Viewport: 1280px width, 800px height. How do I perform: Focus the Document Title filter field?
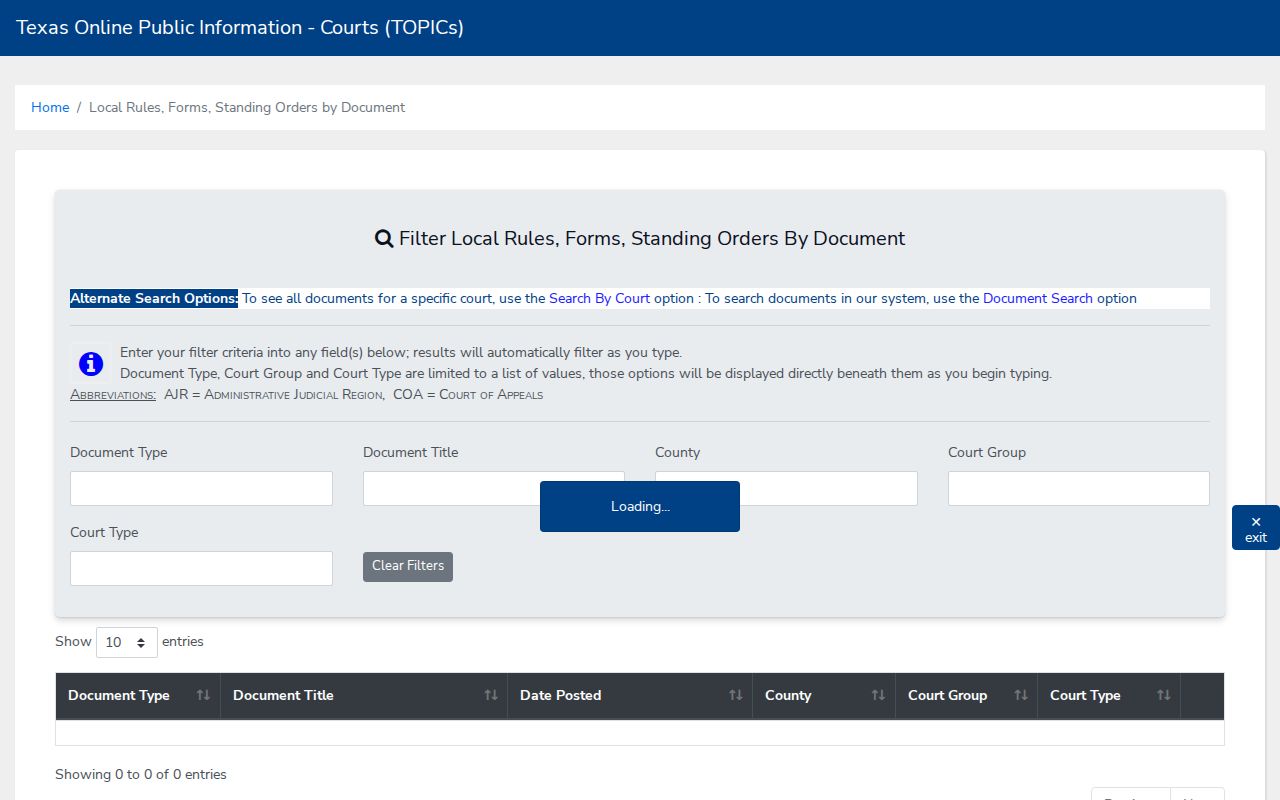coord(494,489)
